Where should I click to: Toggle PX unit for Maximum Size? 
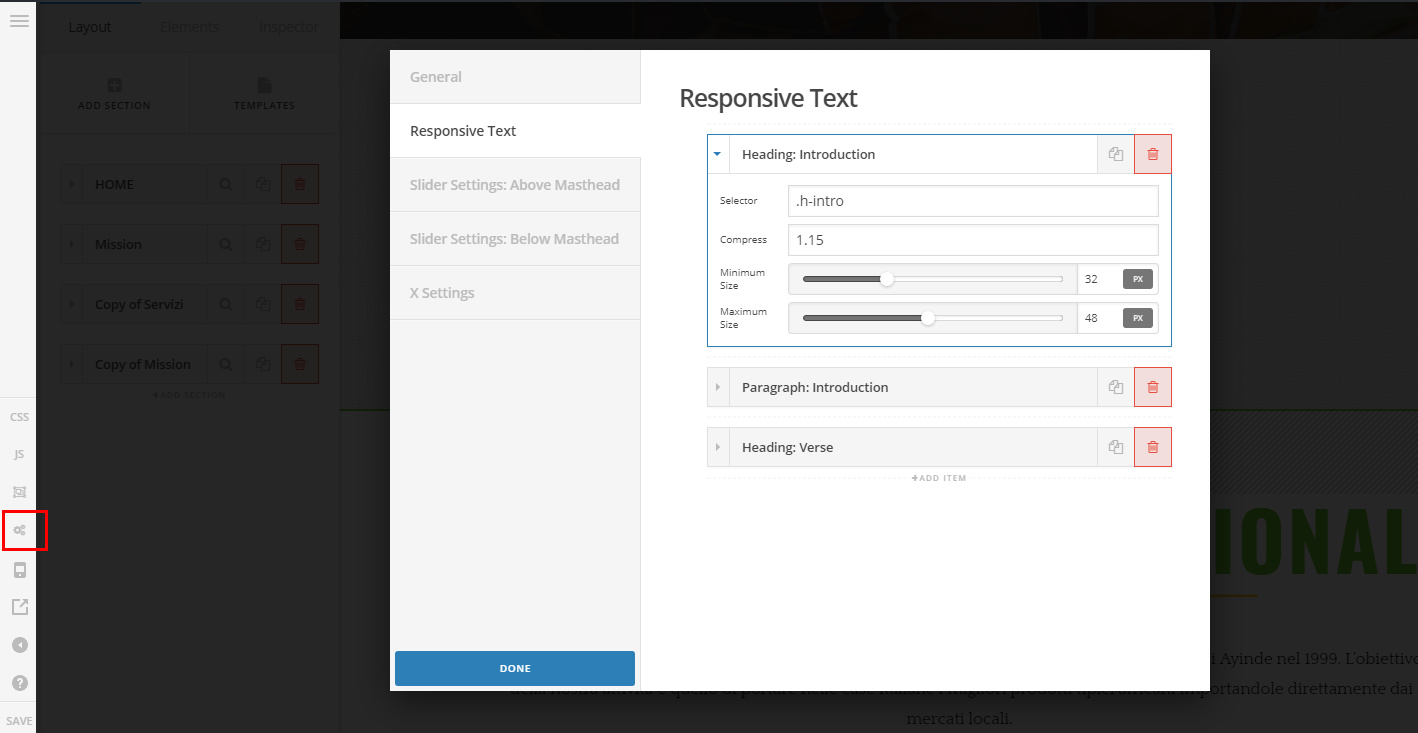(1137, 318)
